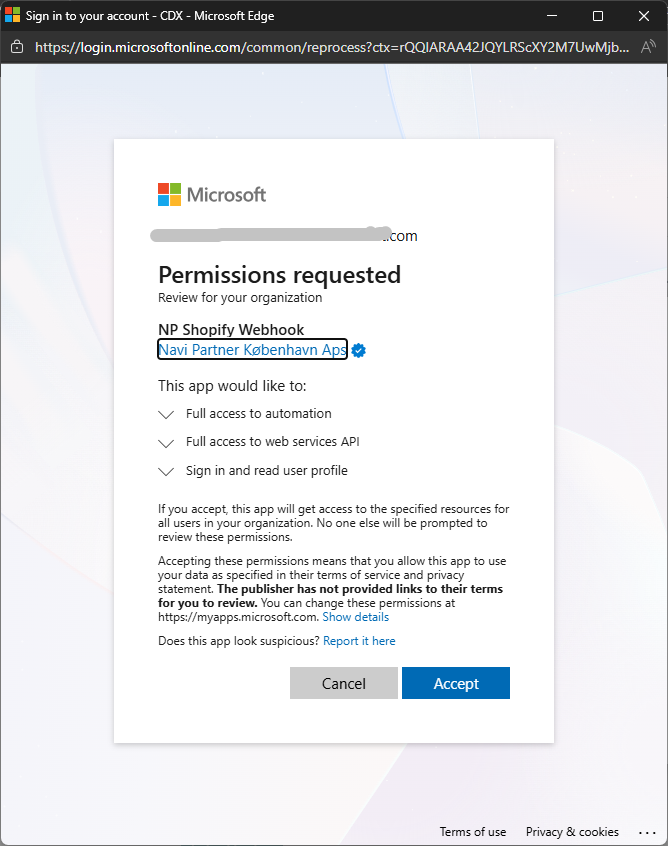Screen dimensions: 668x846
Task: Cancel the permissions request
Action: (x=344, y=683)
